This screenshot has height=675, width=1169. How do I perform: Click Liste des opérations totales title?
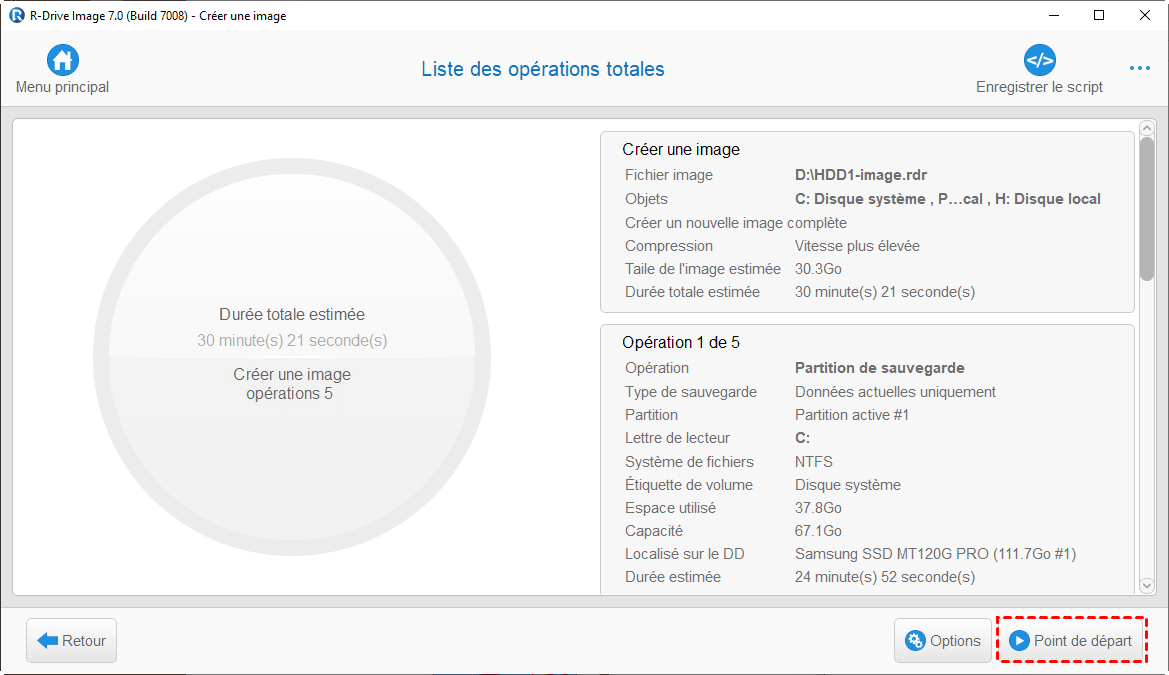point(543,69)
